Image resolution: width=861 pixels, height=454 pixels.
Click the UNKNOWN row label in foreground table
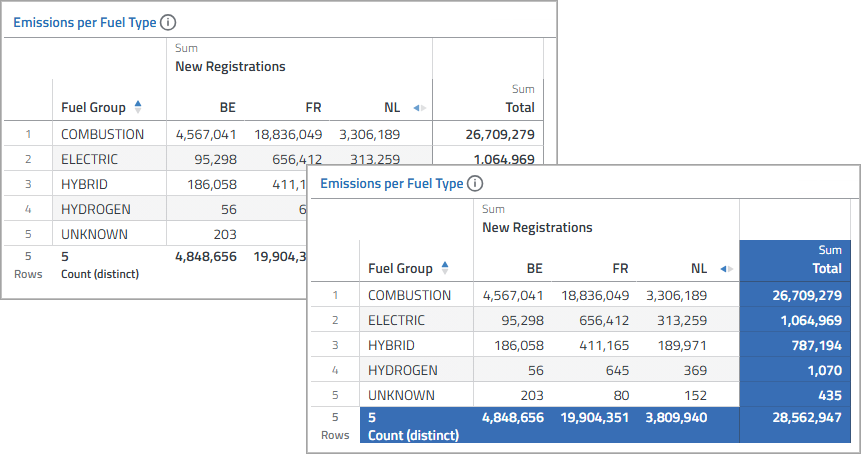click(x=401, y=395)
